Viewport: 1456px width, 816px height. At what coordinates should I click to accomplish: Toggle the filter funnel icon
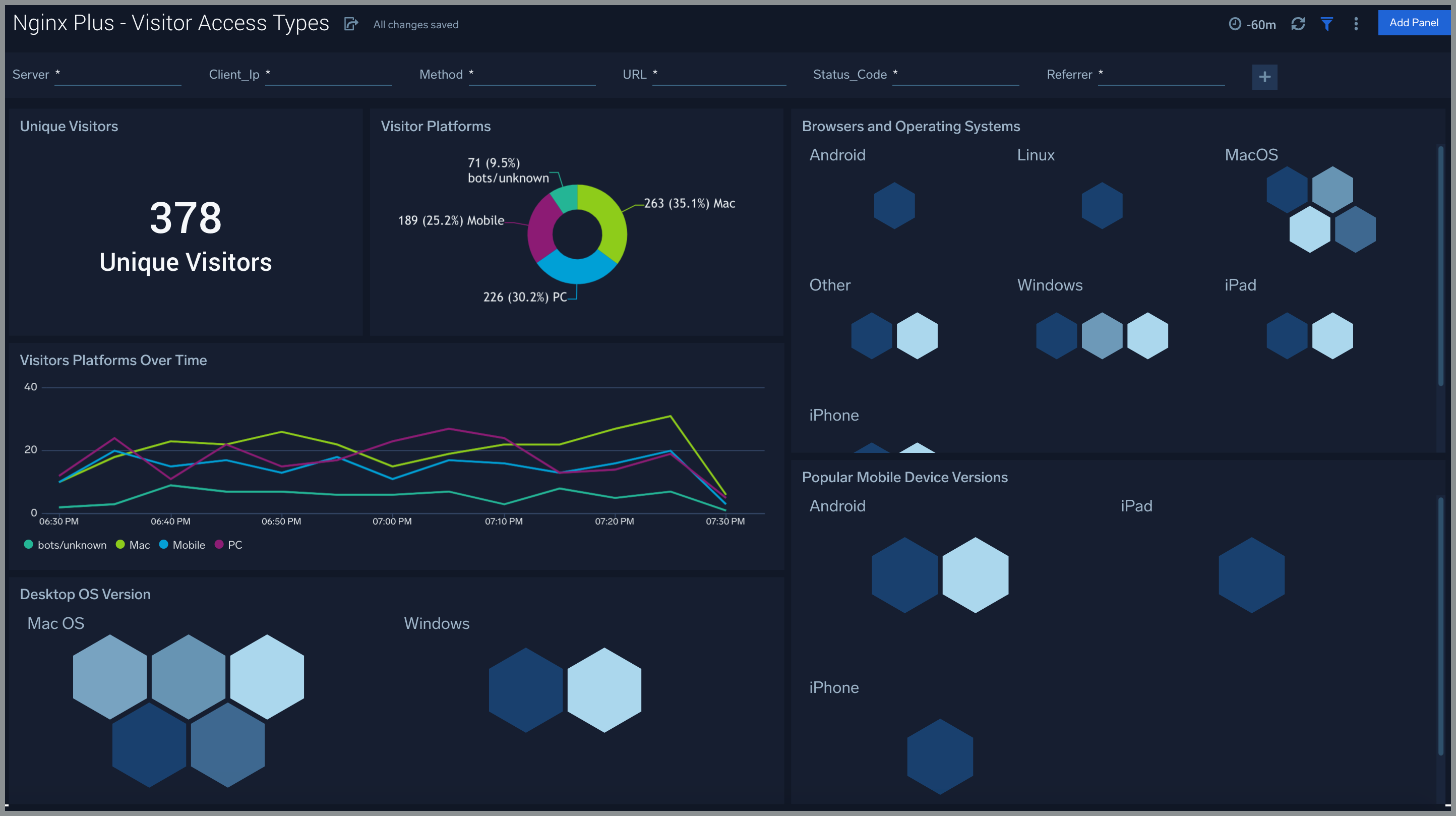[x=1326, y=24]
